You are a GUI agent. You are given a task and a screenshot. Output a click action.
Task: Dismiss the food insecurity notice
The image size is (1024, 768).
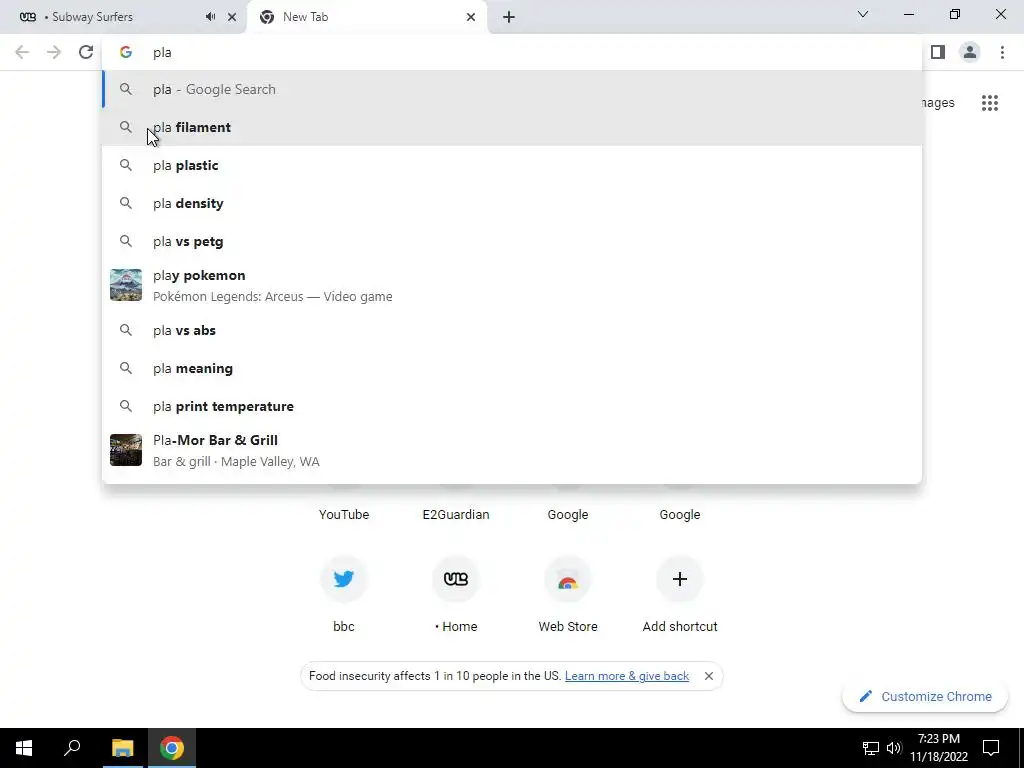(709, 676)
